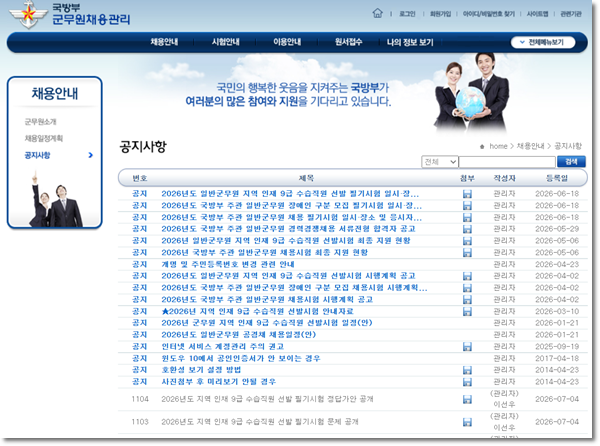
Task: Open notice 2026년 국방부 주관 채용시험 최종 지원 현황
Action: coord(264,253)
